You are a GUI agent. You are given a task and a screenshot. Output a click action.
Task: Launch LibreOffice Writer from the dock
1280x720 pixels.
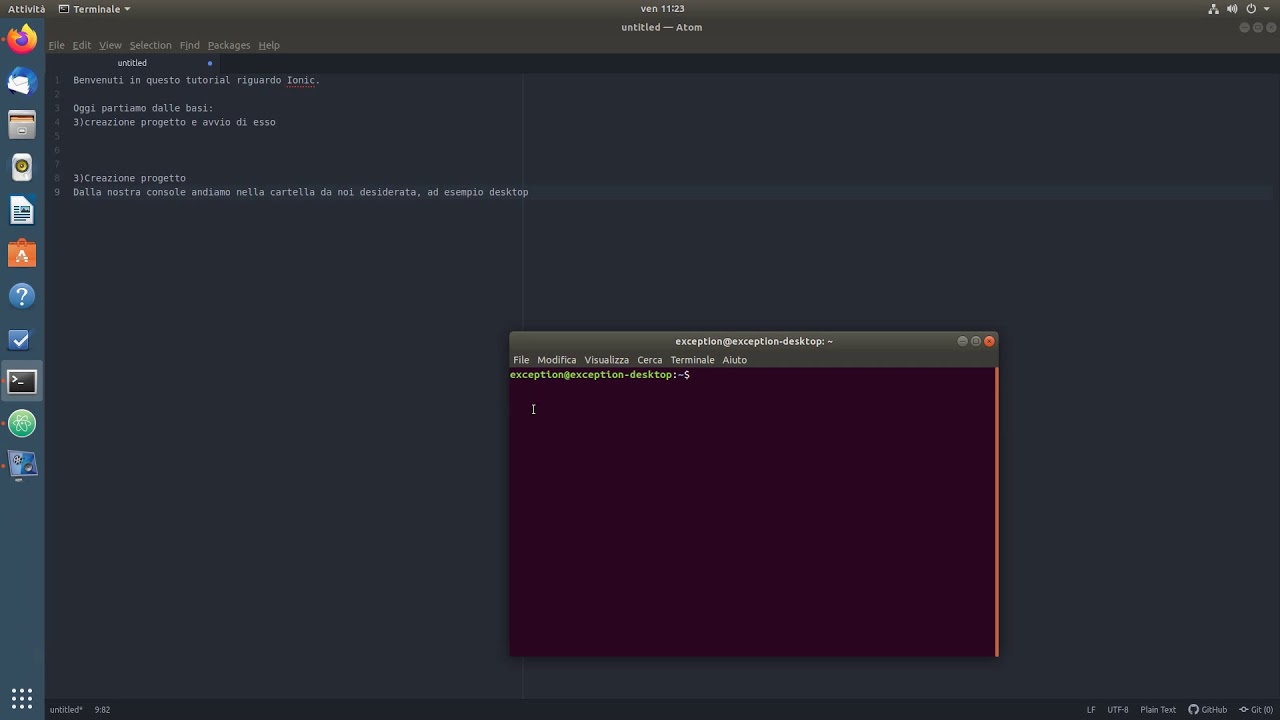tap(22, 211)
